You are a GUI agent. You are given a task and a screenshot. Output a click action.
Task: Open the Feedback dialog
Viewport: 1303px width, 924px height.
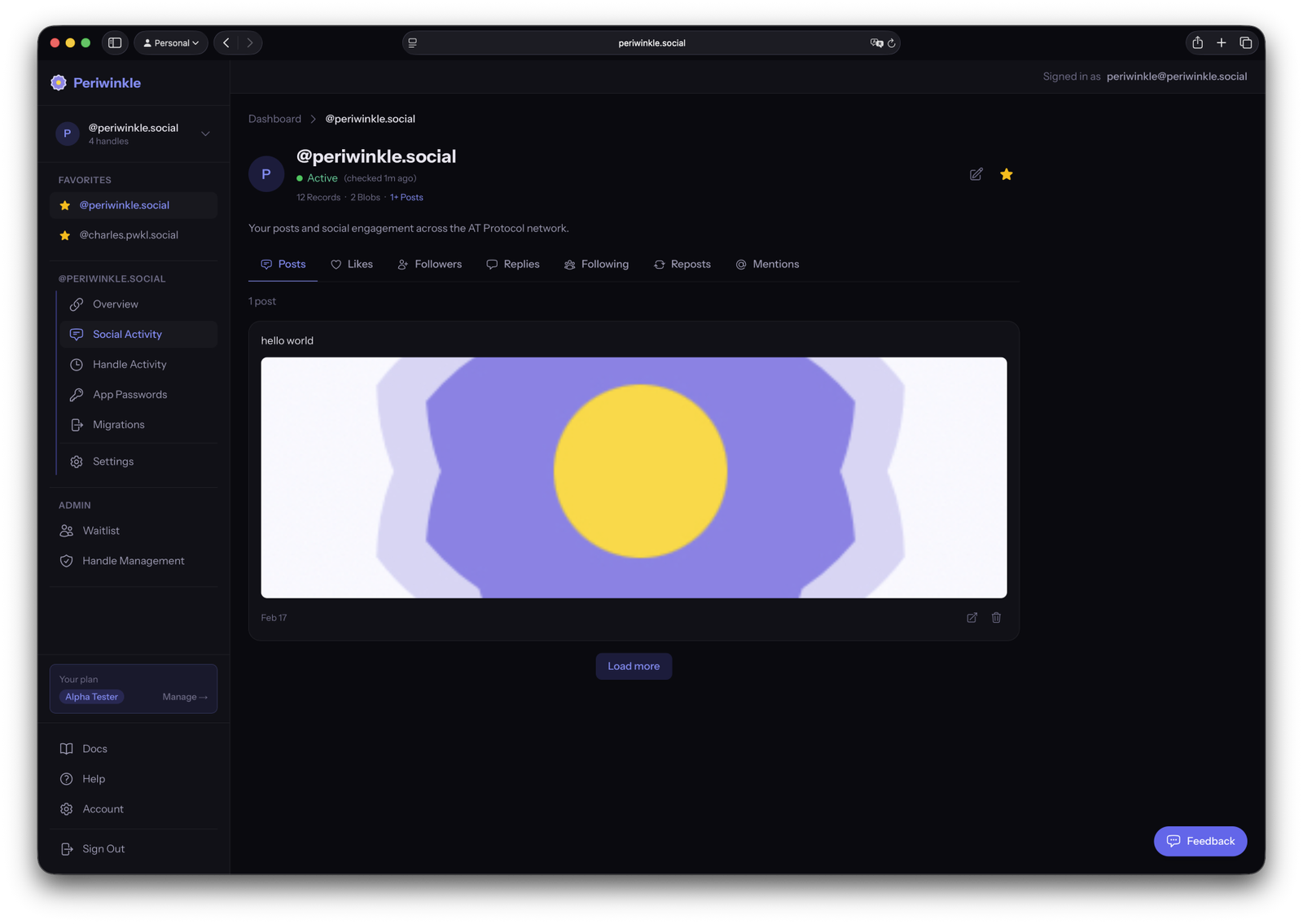[x=1200, y=841]
